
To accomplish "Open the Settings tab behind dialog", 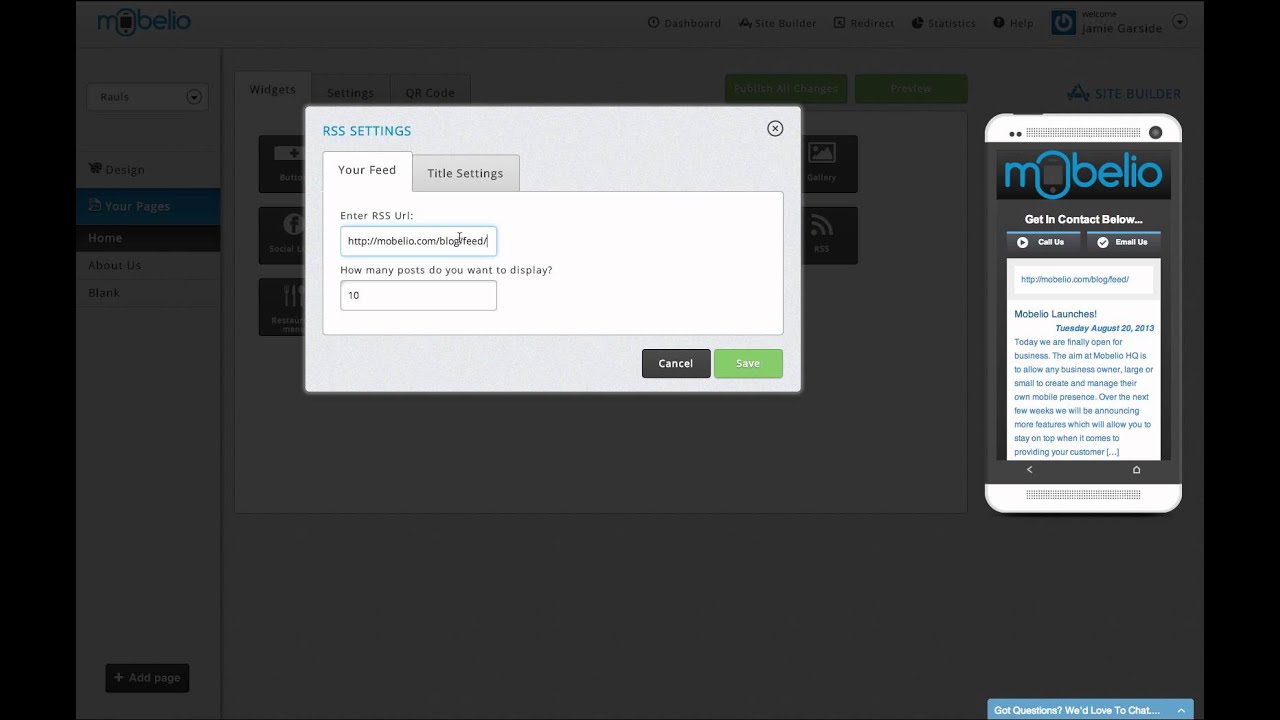I will tap(350, 93).
